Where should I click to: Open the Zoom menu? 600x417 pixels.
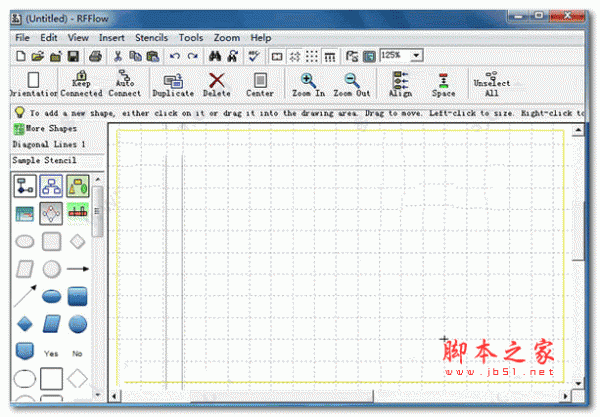(227, 37)
